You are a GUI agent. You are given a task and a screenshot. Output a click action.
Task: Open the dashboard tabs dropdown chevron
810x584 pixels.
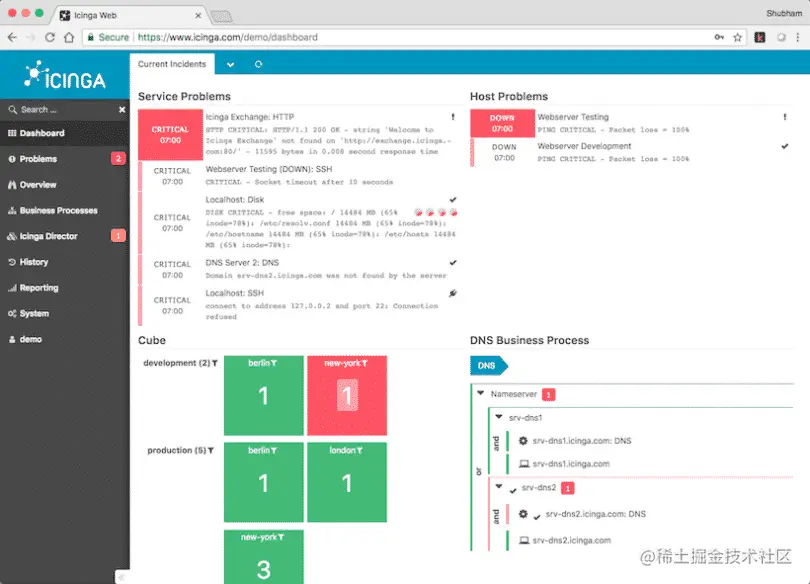click(x=230, y=65)
